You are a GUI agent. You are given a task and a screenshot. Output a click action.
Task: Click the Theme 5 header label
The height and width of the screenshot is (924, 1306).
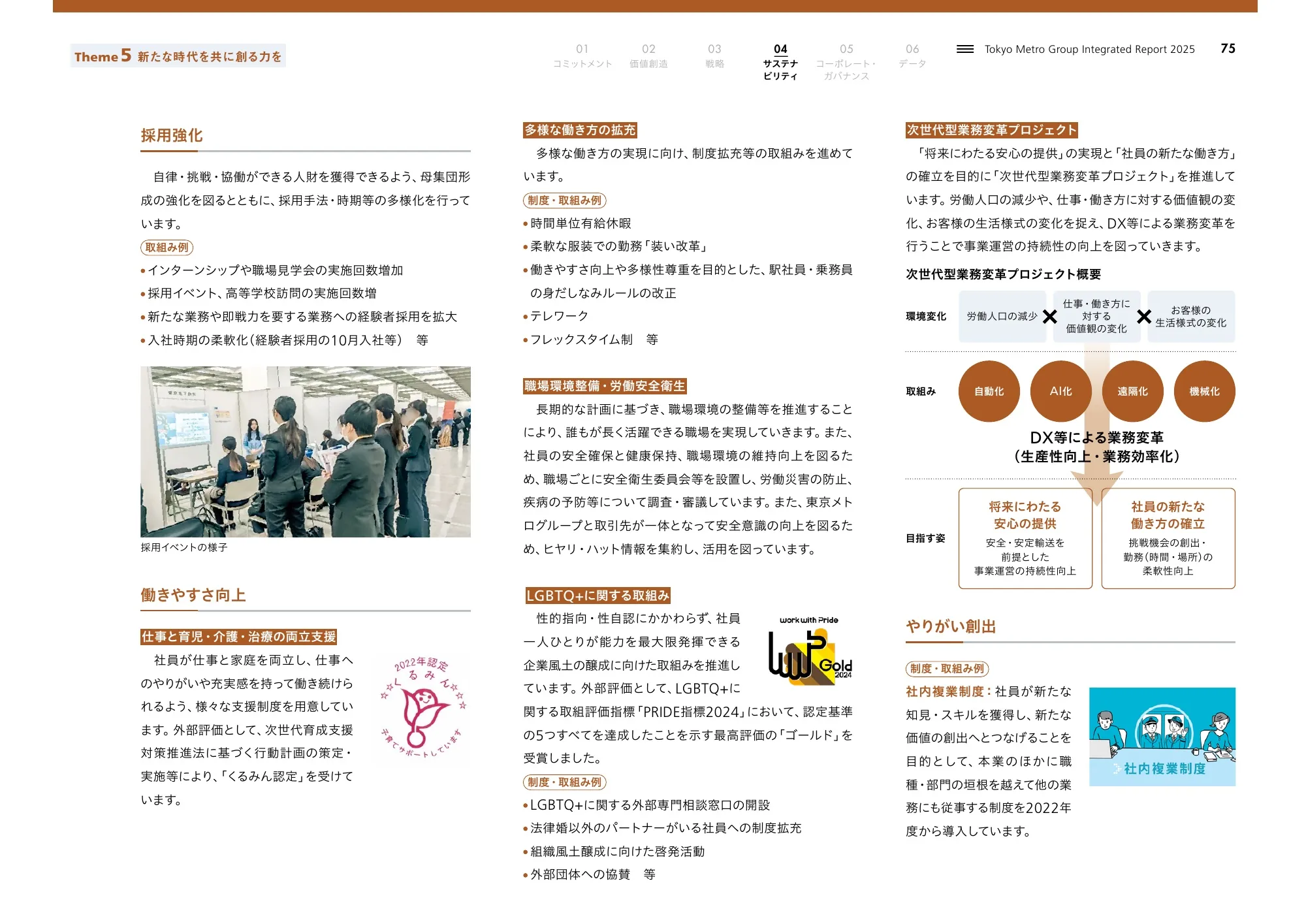click(178, 56)
